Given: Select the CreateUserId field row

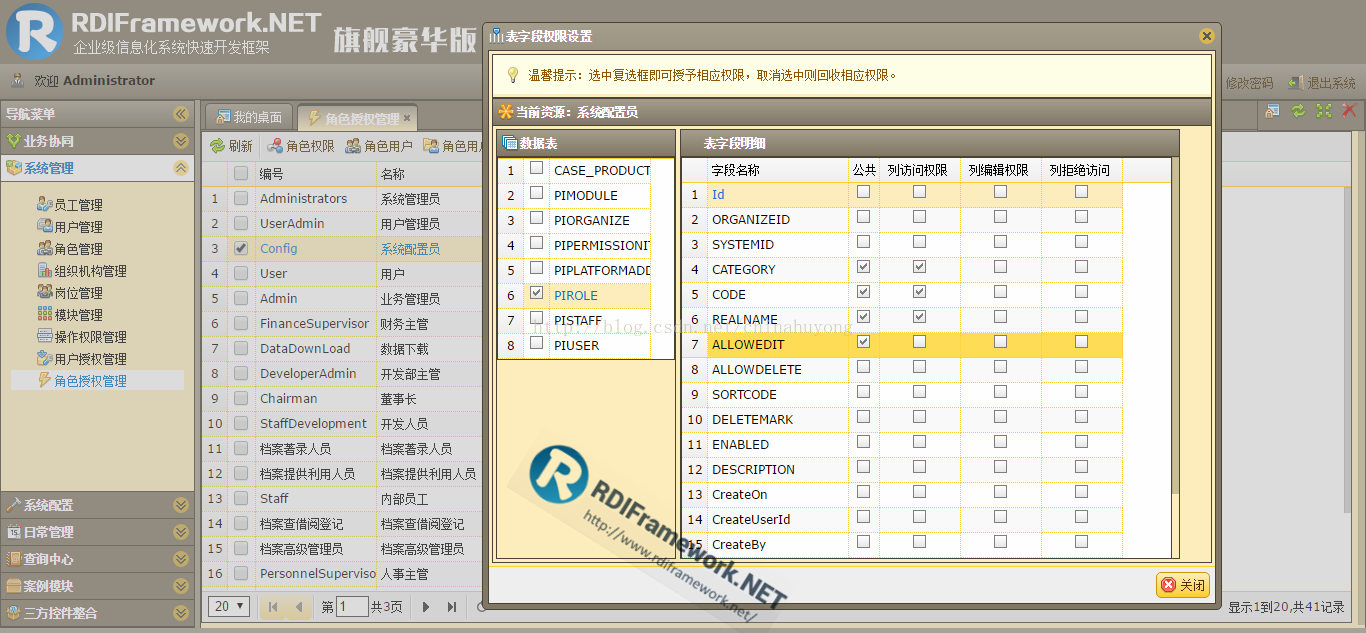Looking at the screenshot, I should (902, 519).
